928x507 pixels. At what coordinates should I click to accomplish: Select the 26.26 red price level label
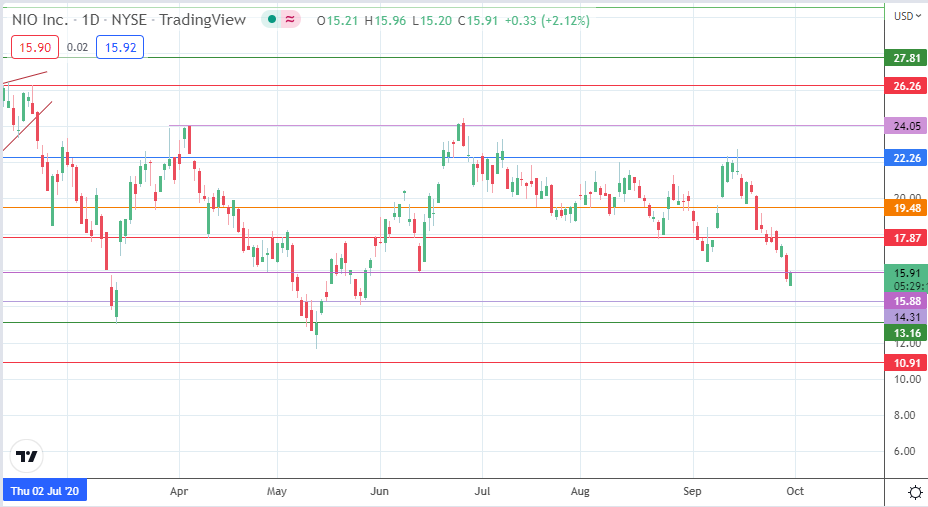pyautogui.click(x=906, y=86)
